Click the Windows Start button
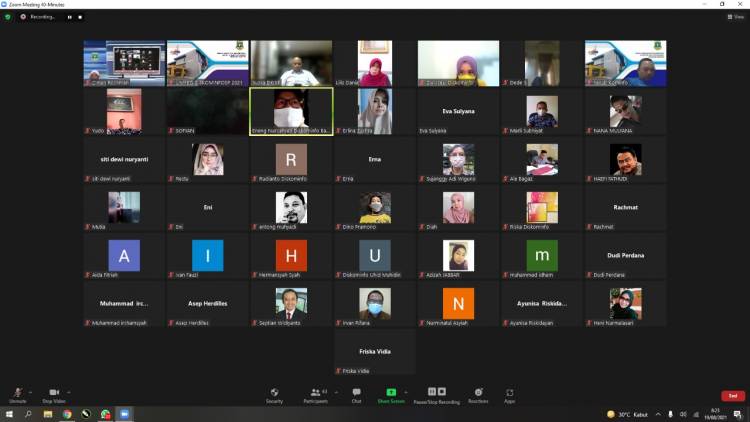Image resolution: width=750 pixels, height=422 pixels. pos(9,414)
